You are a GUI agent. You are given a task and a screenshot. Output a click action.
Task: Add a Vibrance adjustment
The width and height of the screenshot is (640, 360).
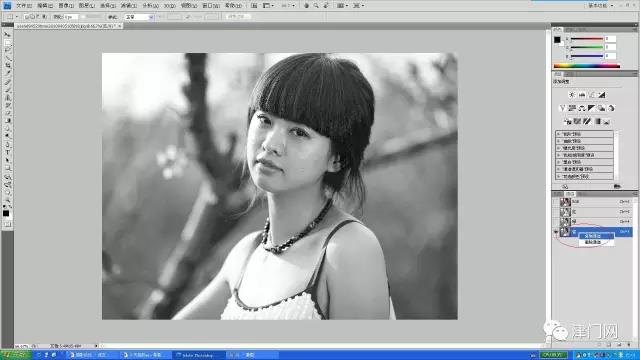click(x=562, y=108)
